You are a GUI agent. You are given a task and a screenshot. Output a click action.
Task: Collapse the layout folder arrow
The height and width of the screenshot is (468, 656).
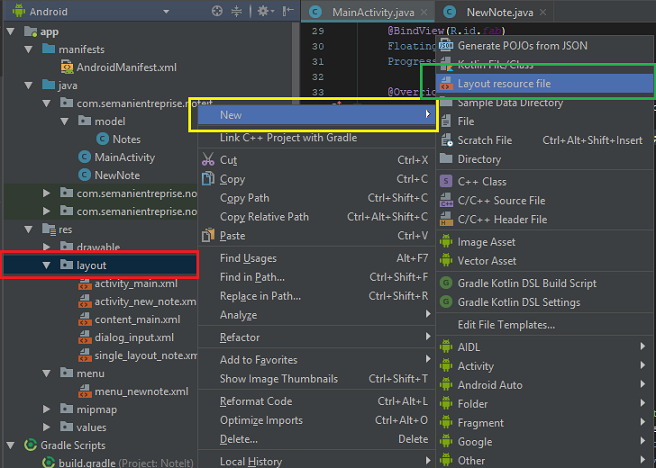click(x=46, y=265)
